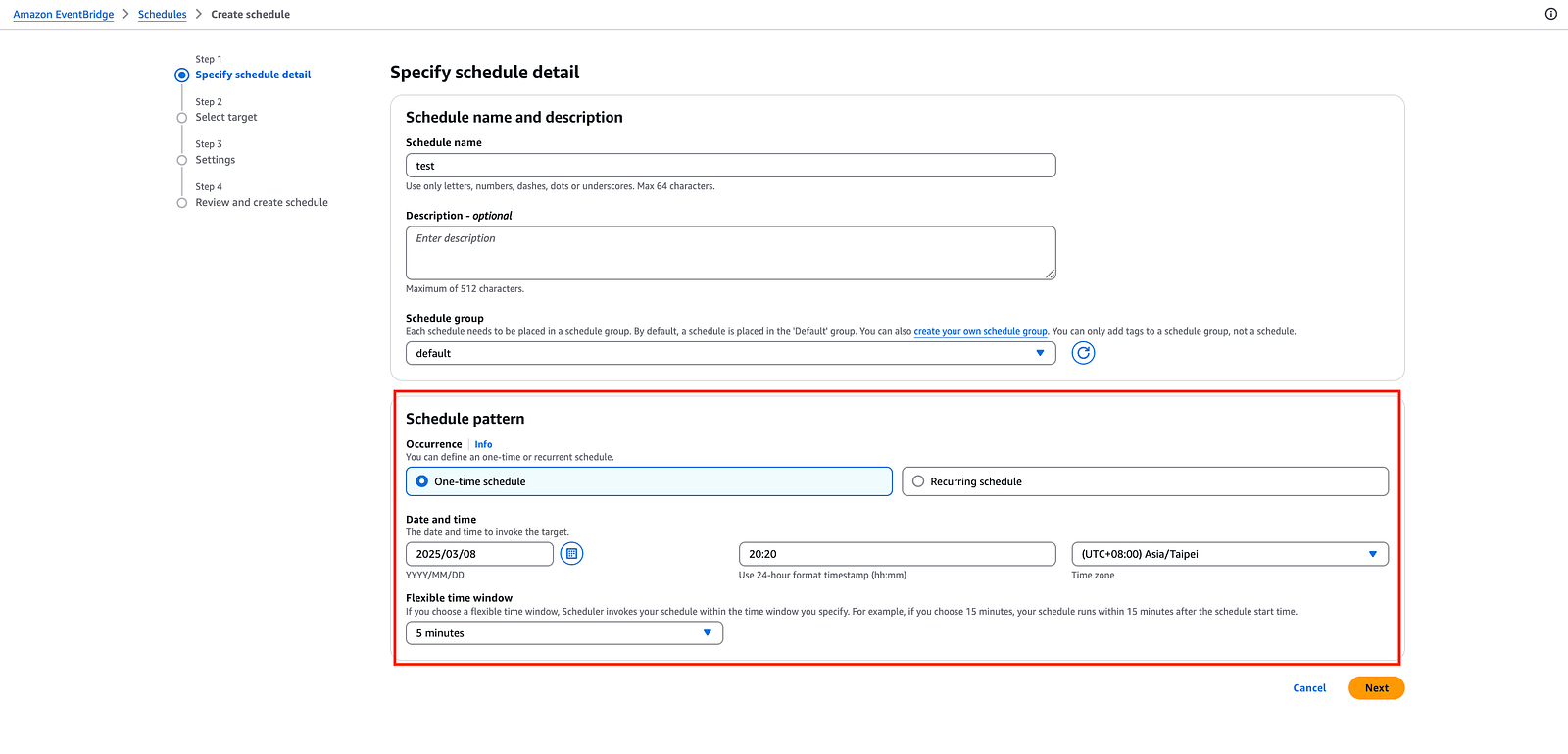Navigate to Schedules breadcrumb link

[162, 15]
